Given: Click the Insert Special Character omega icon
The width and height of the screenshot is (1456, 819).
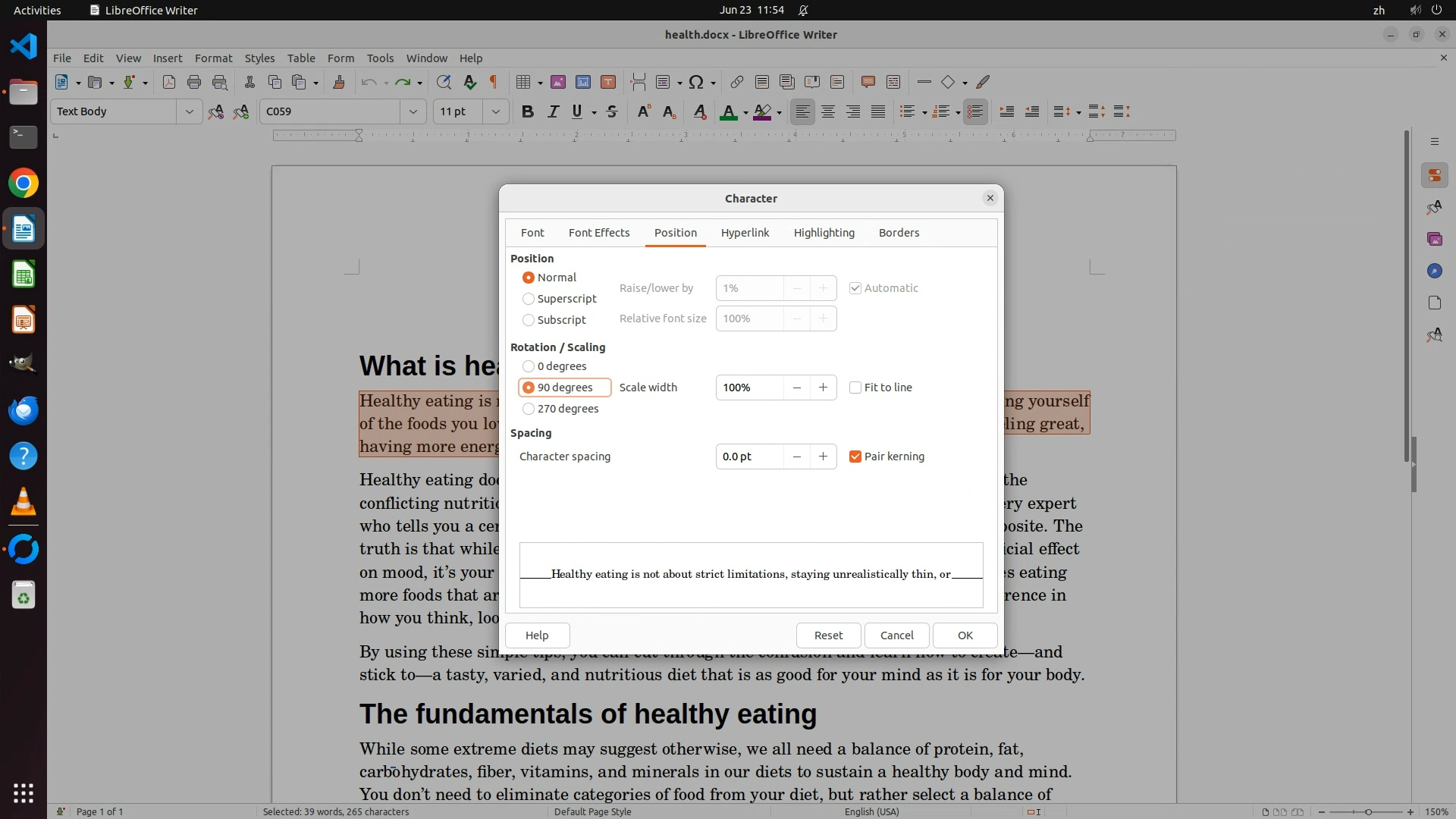Looking at the screenshot, I should pyautogui.click(x=696, y=83).
